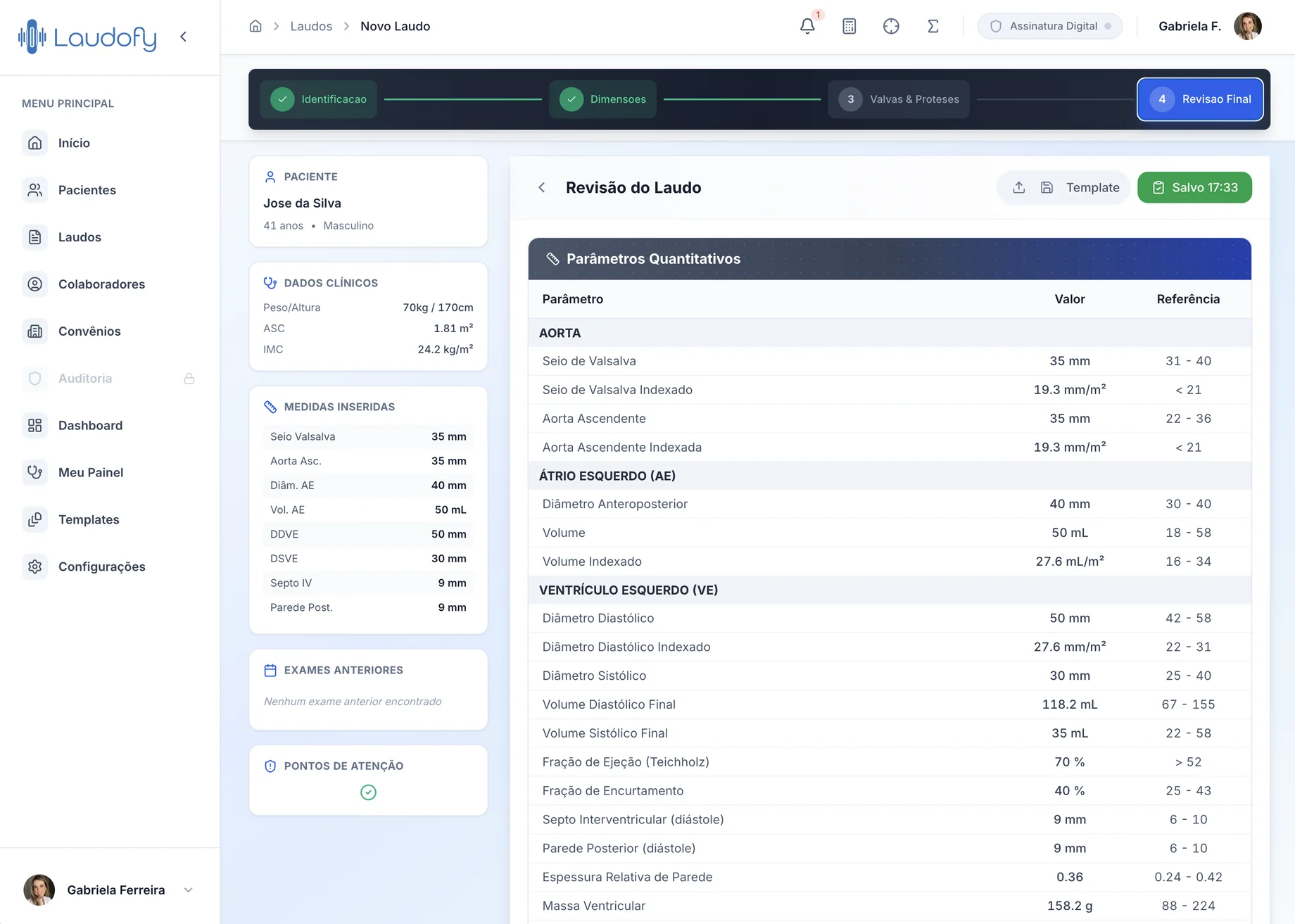The width and height of the screenshot is (1295, 924).
Task: Click the Dados Clínicos stethoscope icon
Action: (x=270, y=283)
